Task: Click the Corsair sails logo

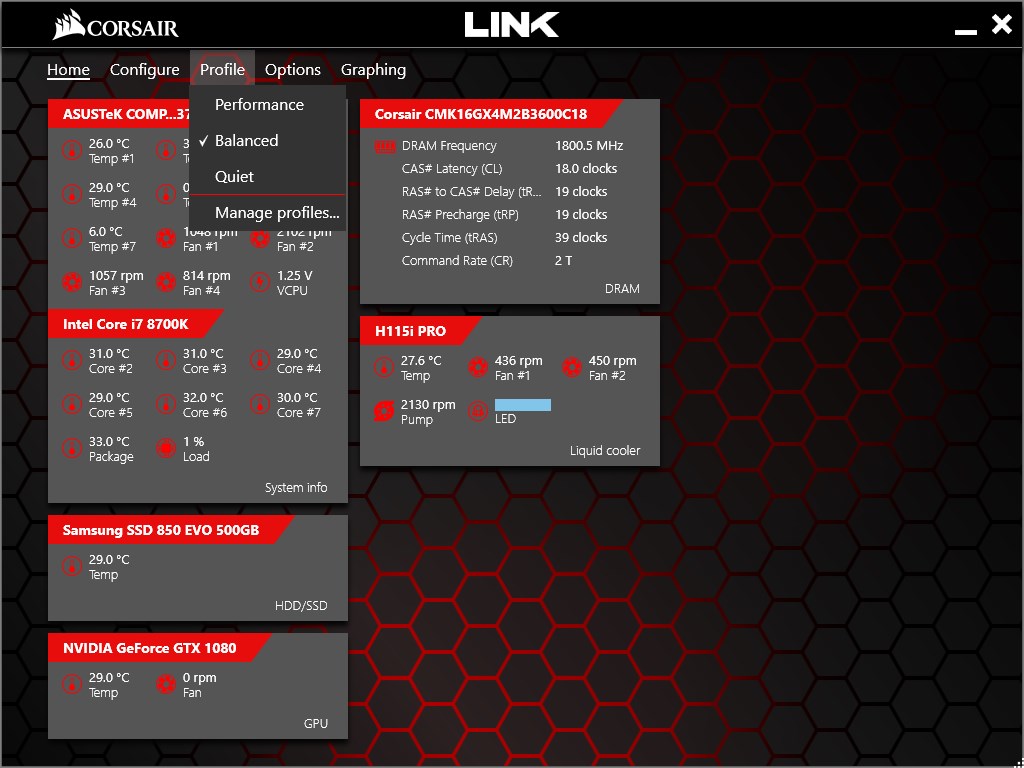Action: pos(69,25)
